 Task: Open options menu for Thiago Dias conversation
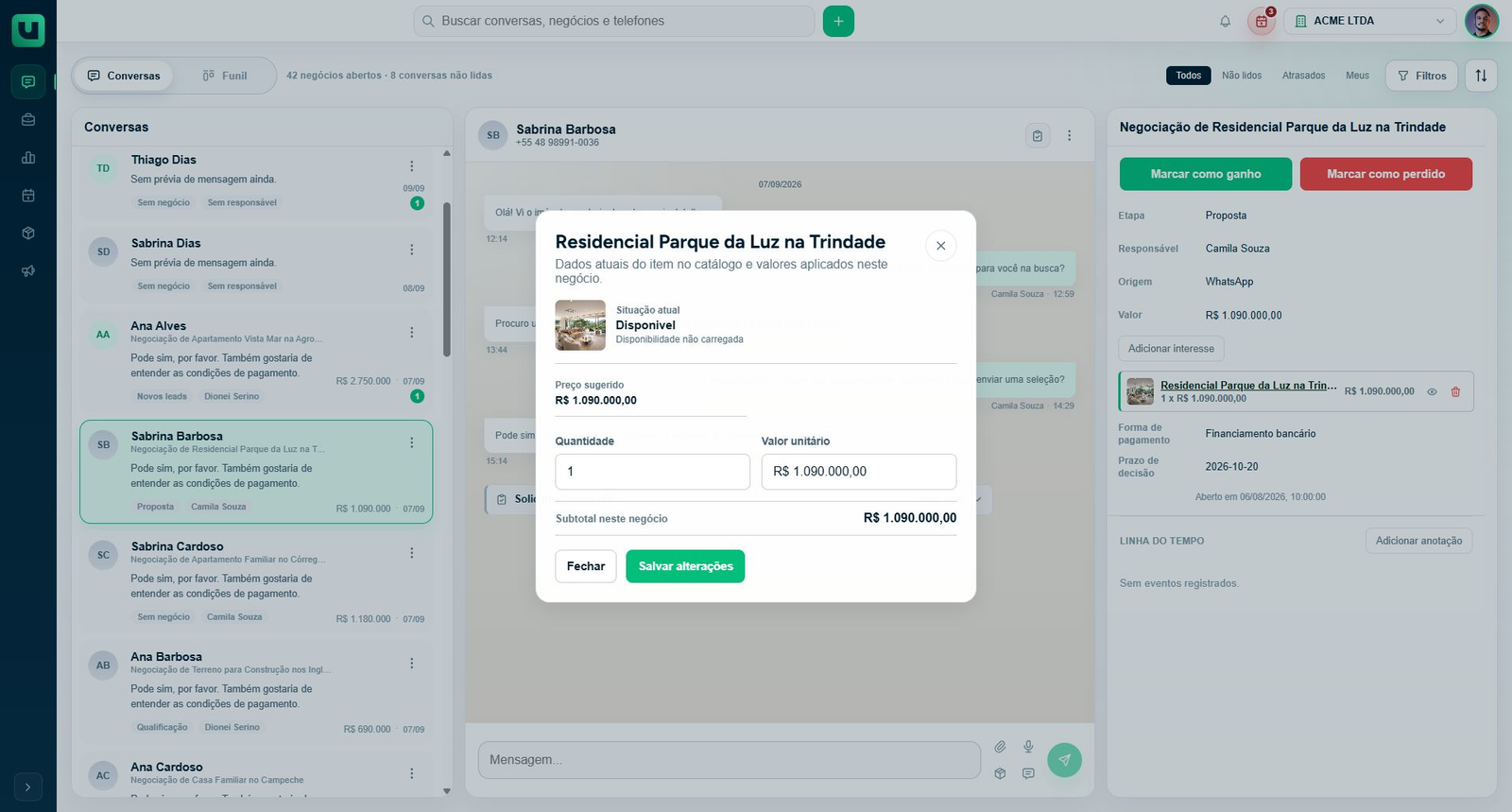411,166
